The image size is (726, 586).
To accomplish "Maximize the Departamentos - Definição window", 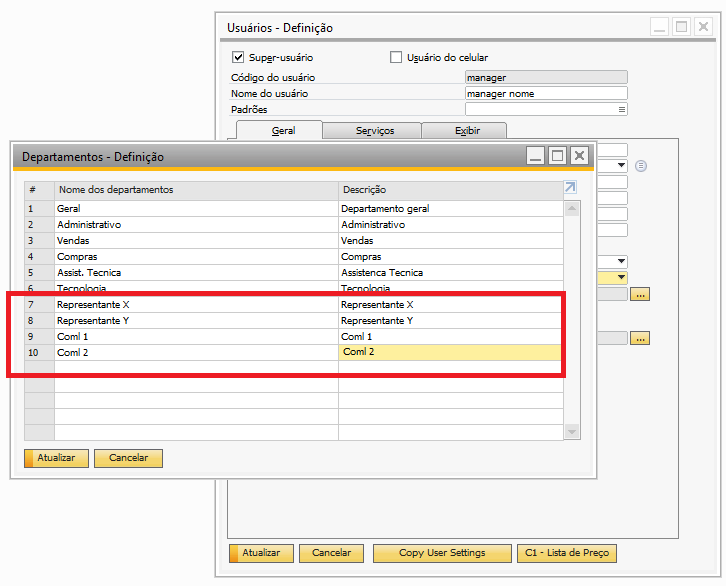I will pyautogui.click(x=557, y=155).
